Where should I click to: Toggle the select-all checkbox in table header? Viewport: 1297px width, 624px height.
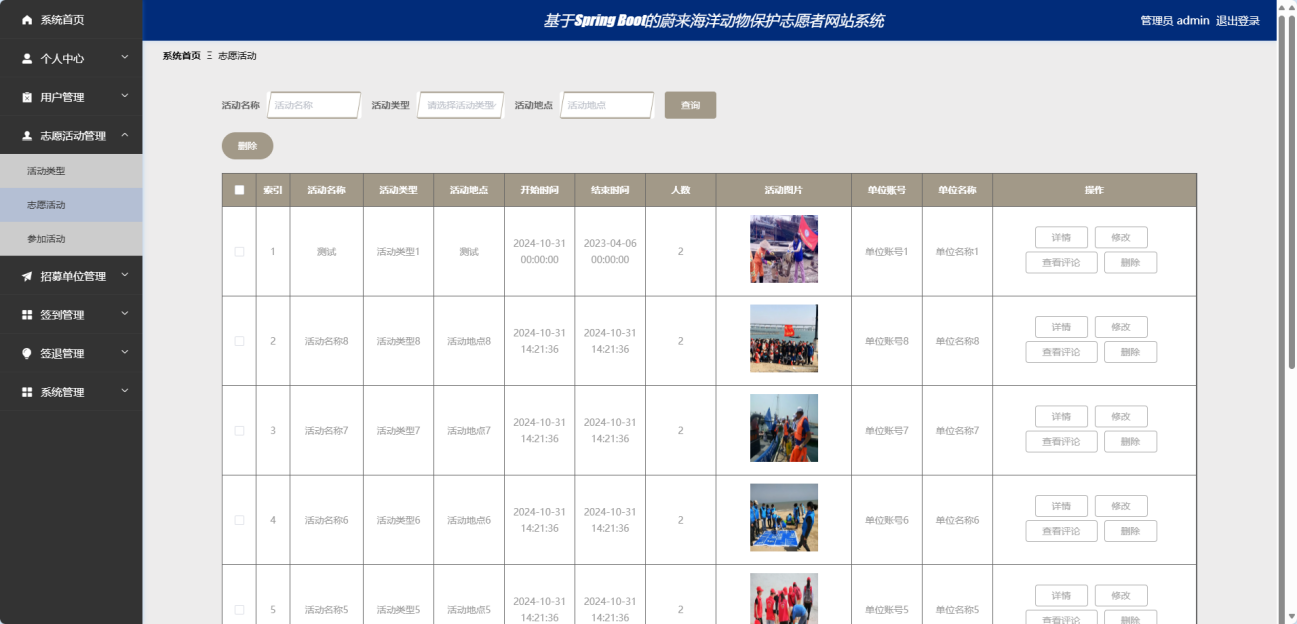point(239,190)
